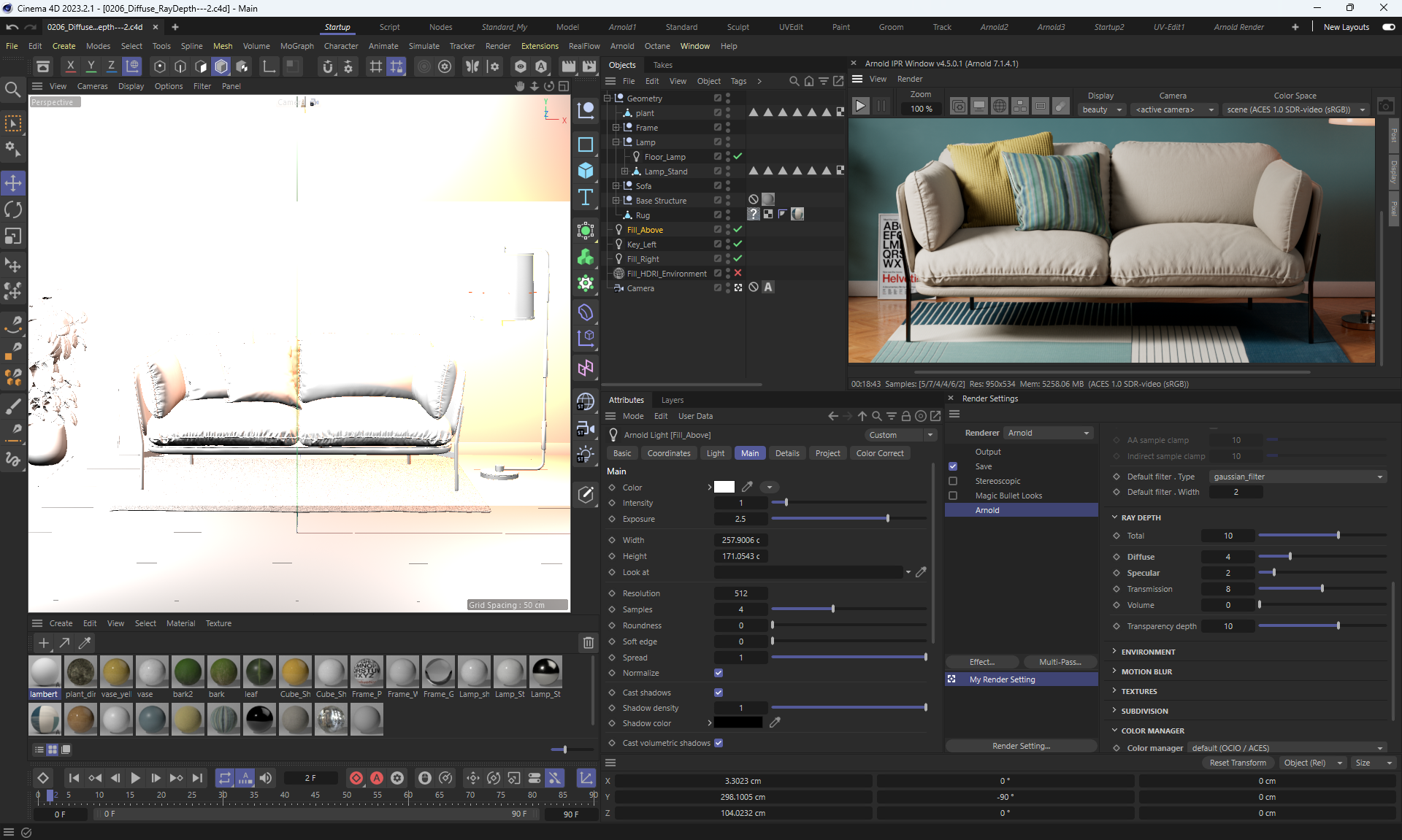Click the Render Setting... button
Screen dimensions: 1402x840
tap(1021, 746)
